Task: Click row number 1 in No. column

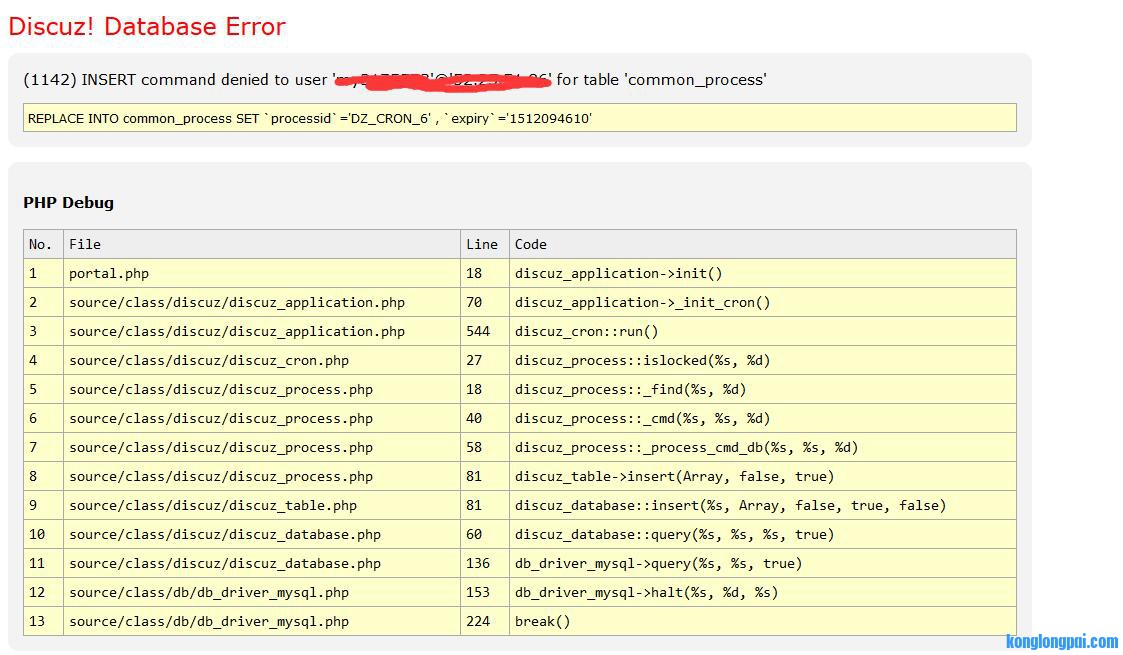Action: [44, 273]
